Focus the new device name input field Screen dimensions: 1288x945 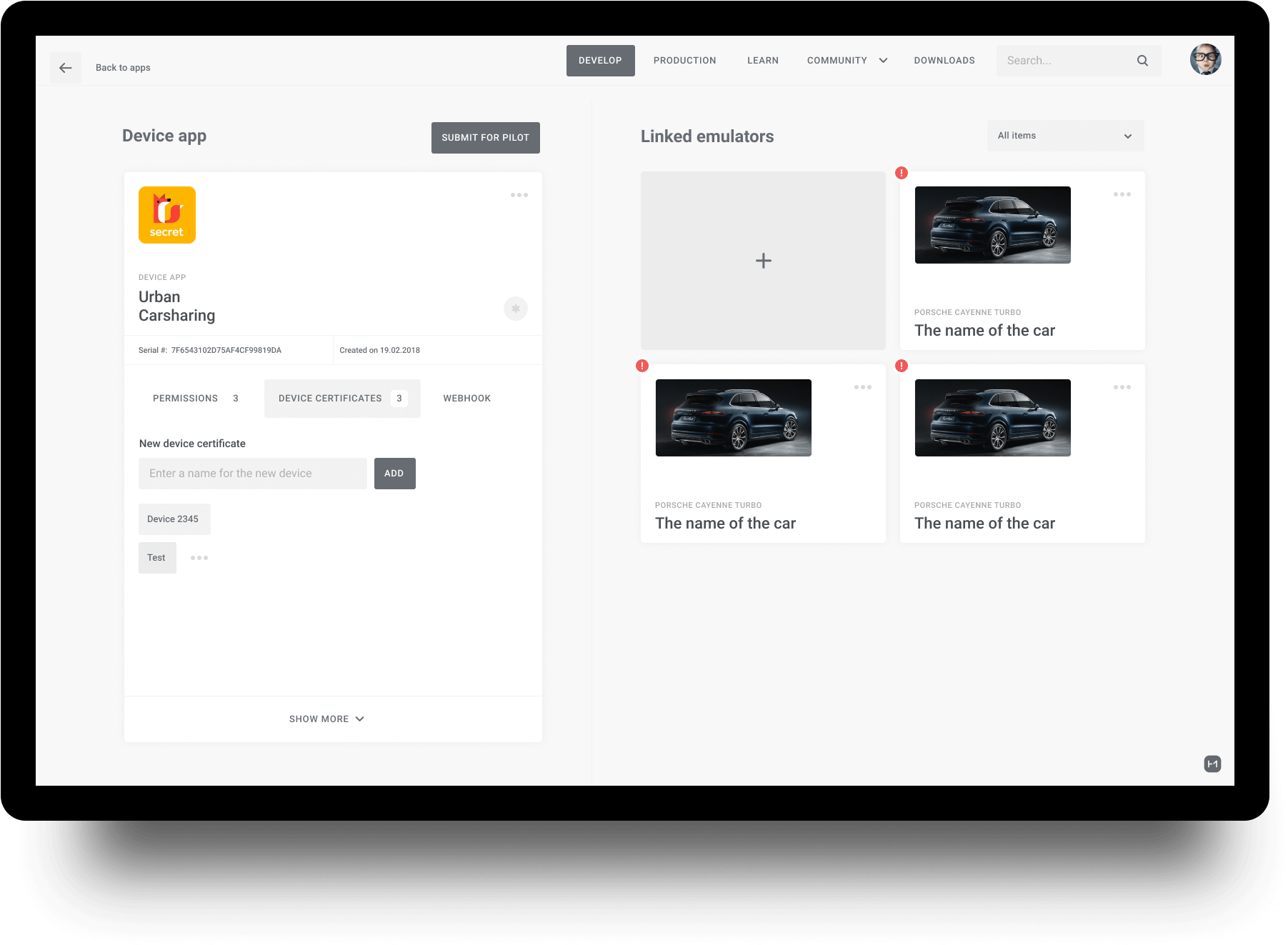coord(252,474)
